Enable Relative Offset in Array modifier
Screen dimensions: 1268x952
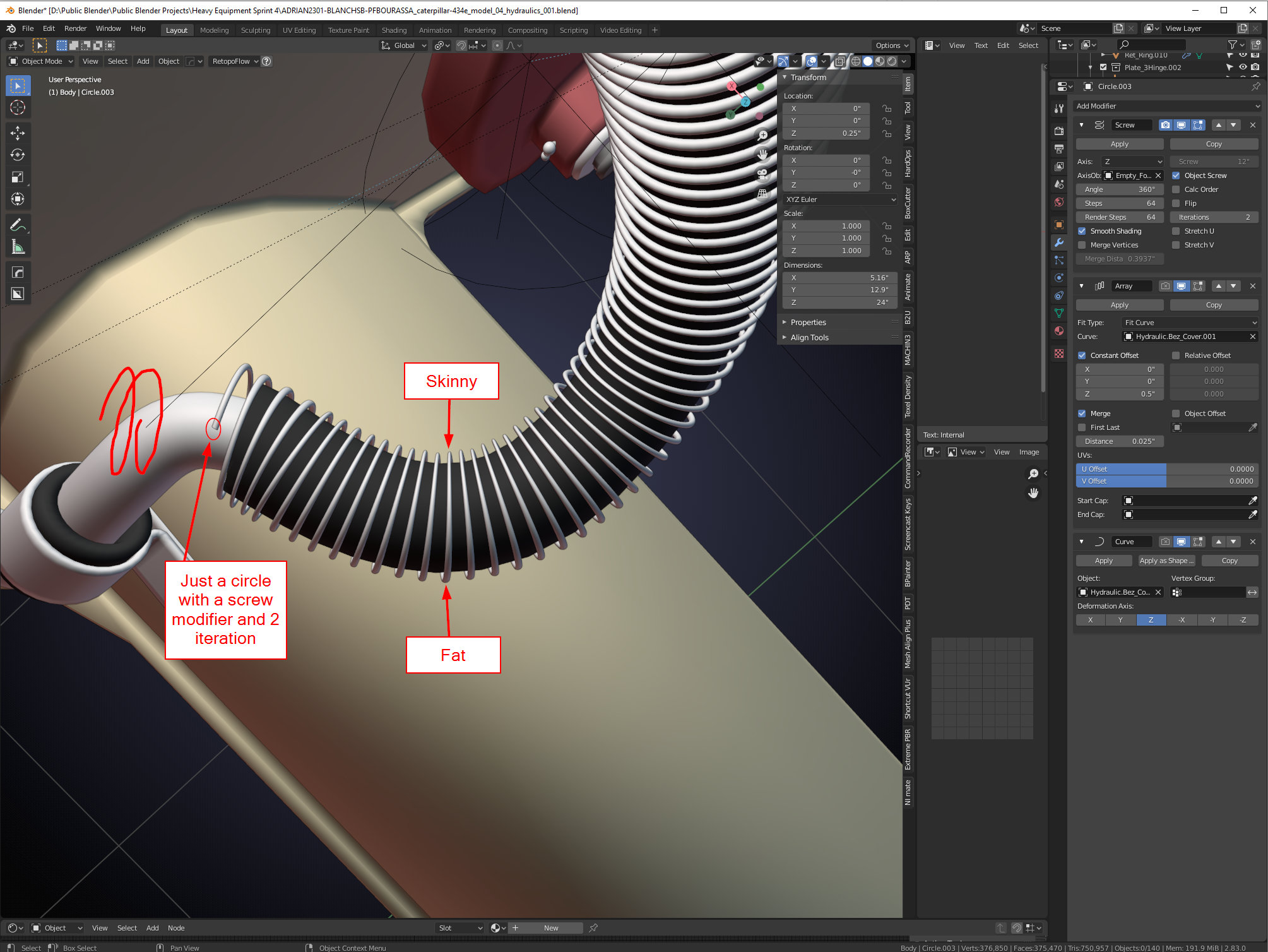[x=1176, y=355]
